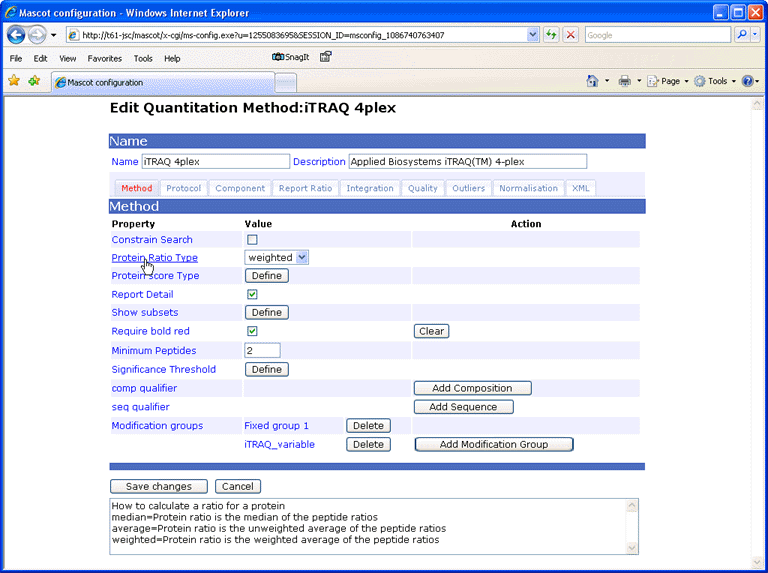Screen dimensions: 768x573
Task: Toggle the Require bold red checkbox
Action: click(252, 331)
